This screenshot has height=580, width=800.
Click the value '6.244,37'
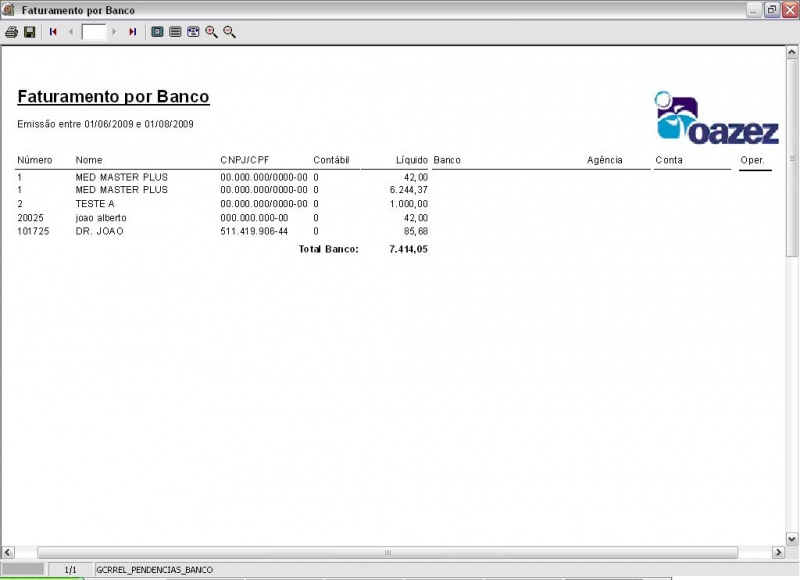tap(409, 190)
